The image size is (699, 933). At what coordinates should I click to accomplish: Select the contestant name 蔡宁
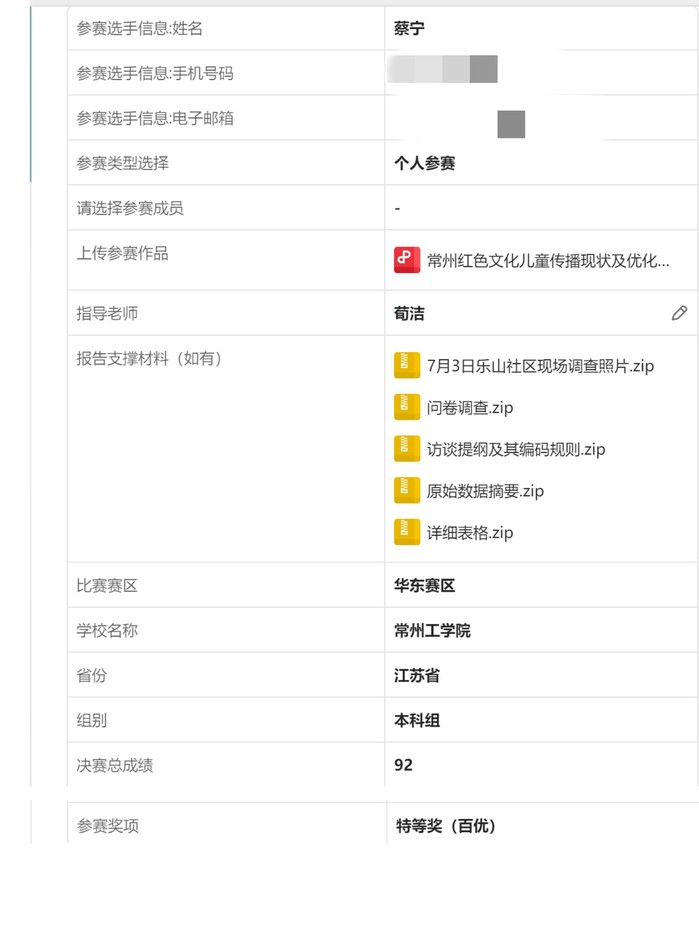pos(409,29)
